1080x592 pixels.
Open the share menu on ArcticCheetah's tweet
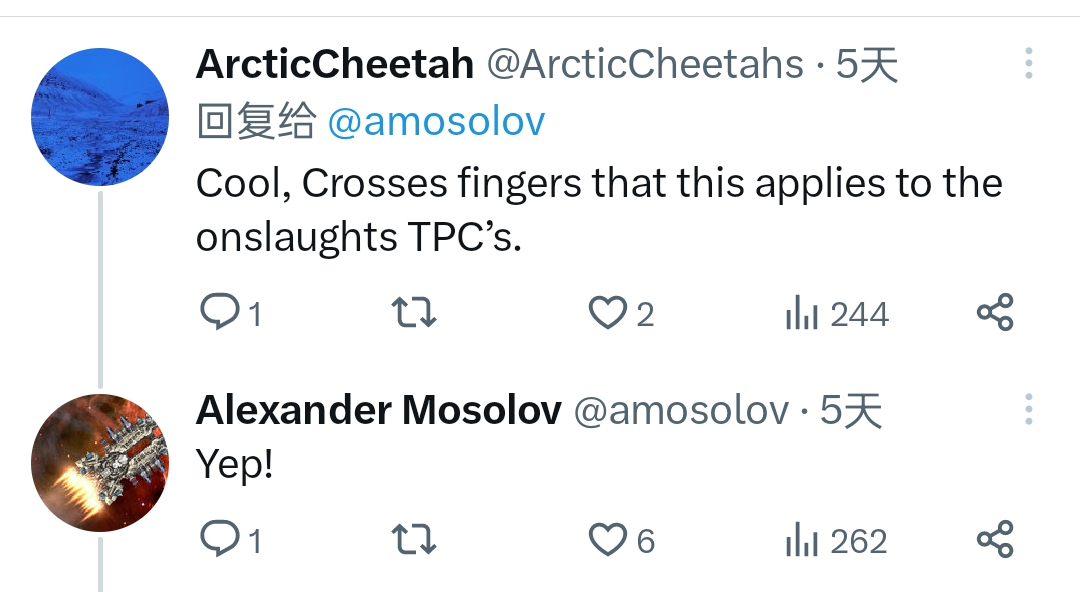pos(995,312)
